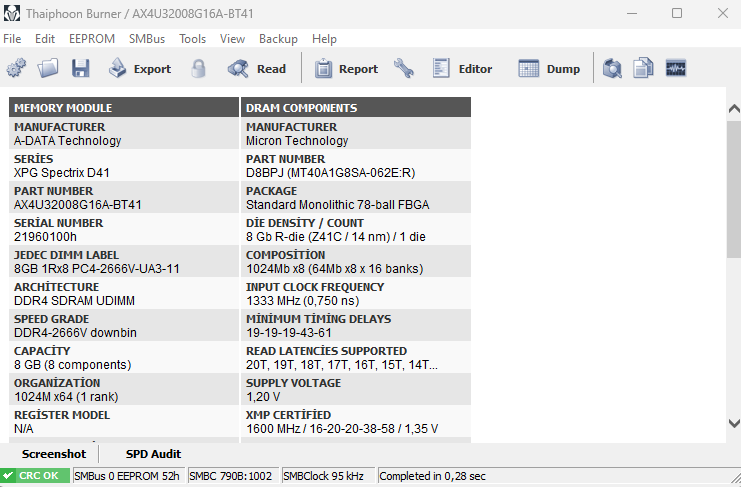Open the File menu
741x487 pixels.
pyautogui.click(x=12, y=39)
